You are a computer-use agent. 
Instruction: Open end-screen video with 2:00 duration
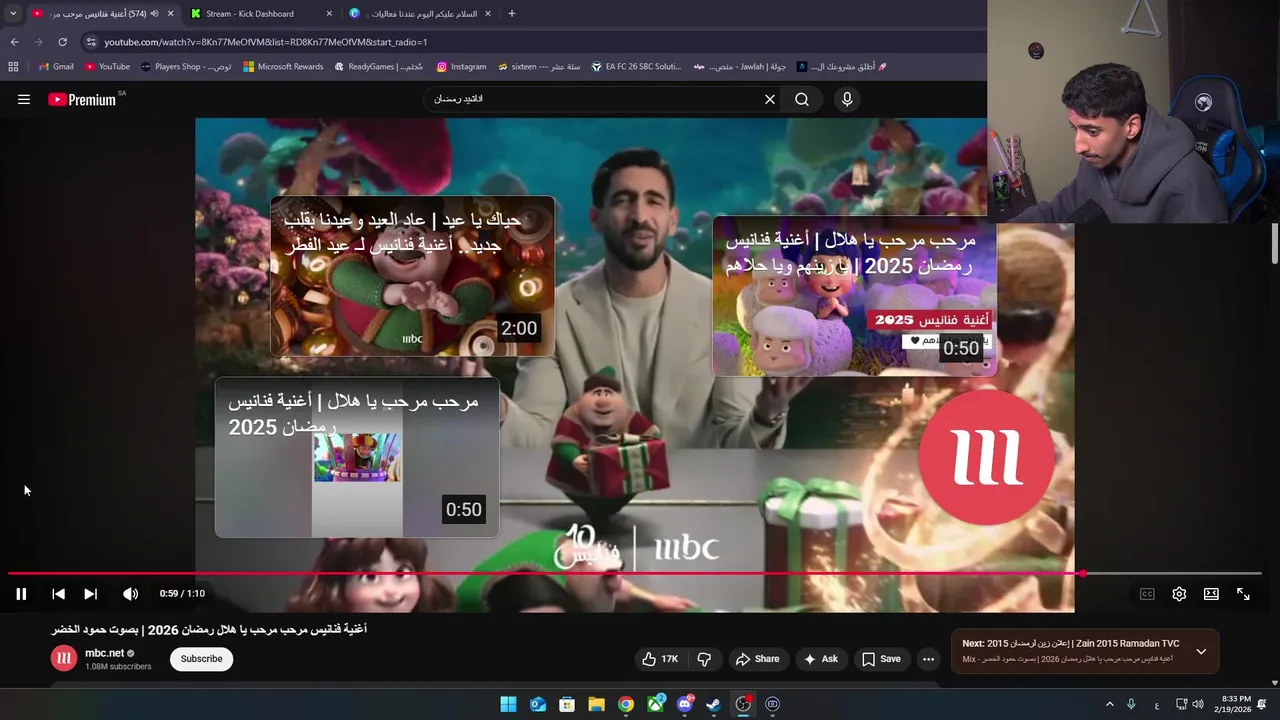(412, 276)
